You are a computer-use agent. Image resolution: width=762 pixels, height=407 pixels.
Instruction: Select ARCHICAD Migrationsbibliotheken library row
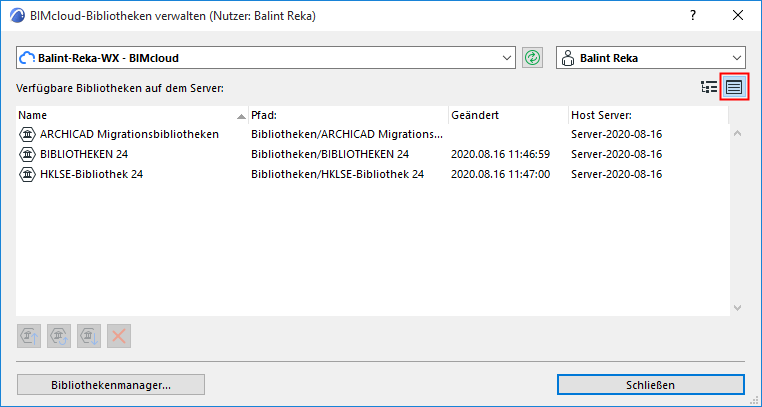(128, 134)
